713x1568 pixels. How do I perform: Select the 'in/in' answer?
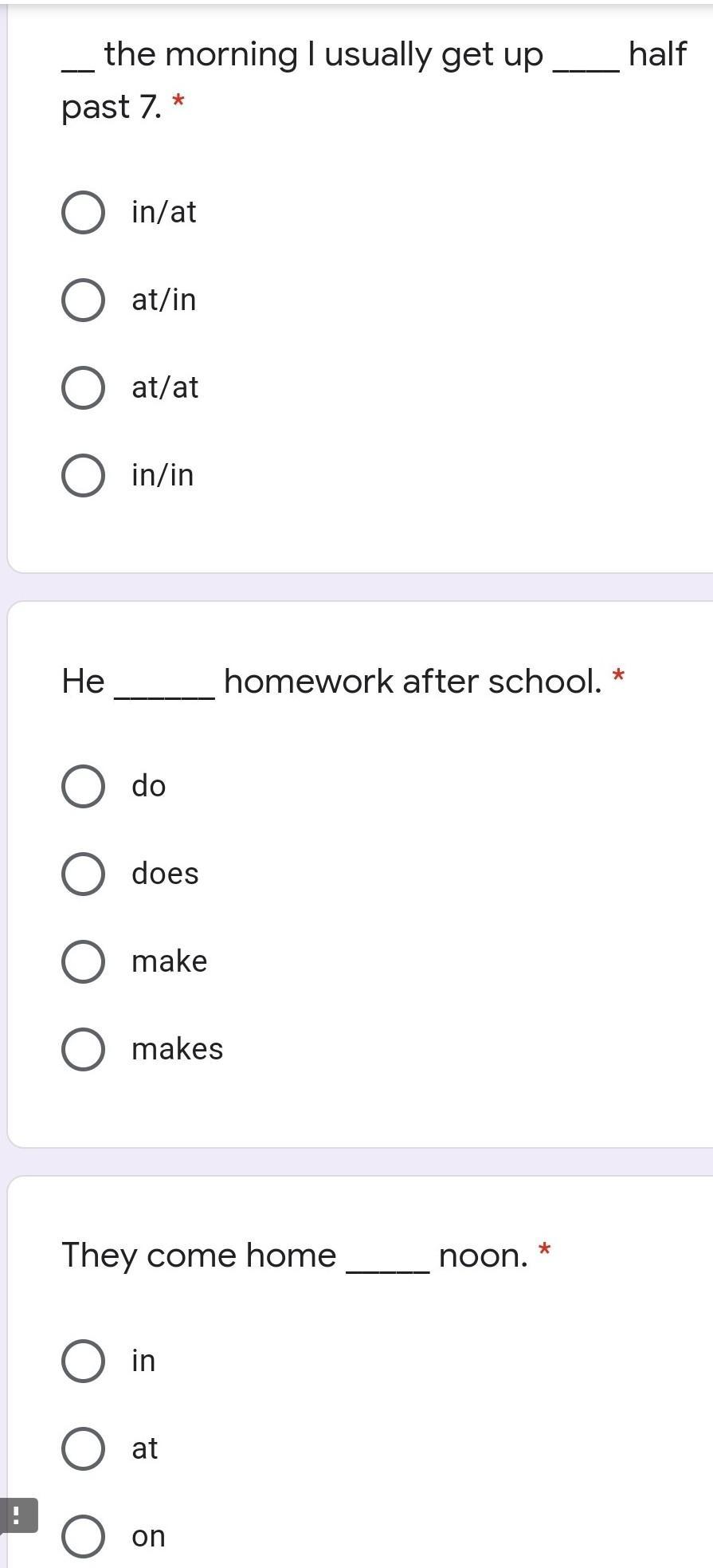pyautogui.click(x=83, y=476)
